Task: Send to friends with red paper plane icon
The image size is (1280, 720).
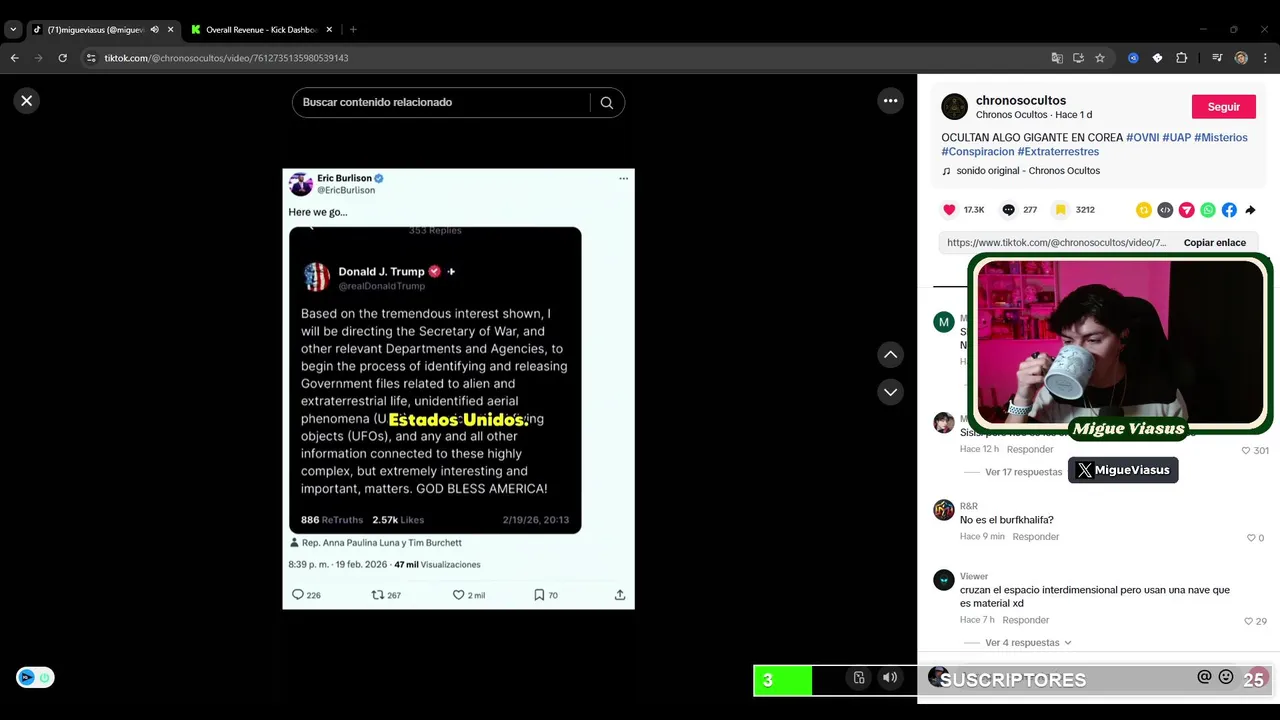Action: [x=1186, y=210]
